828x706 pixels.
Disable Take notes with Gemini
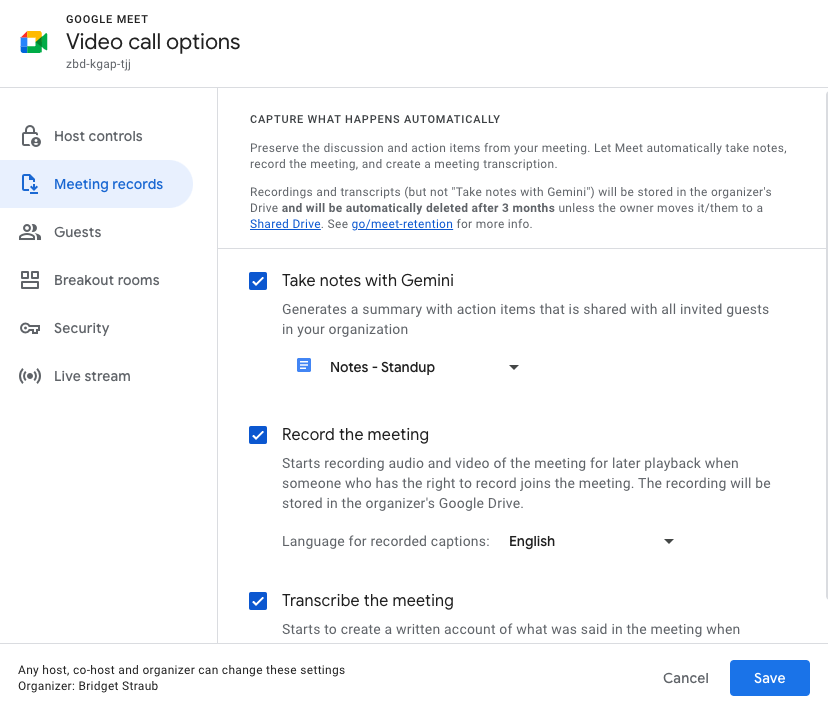click(258, 281)
